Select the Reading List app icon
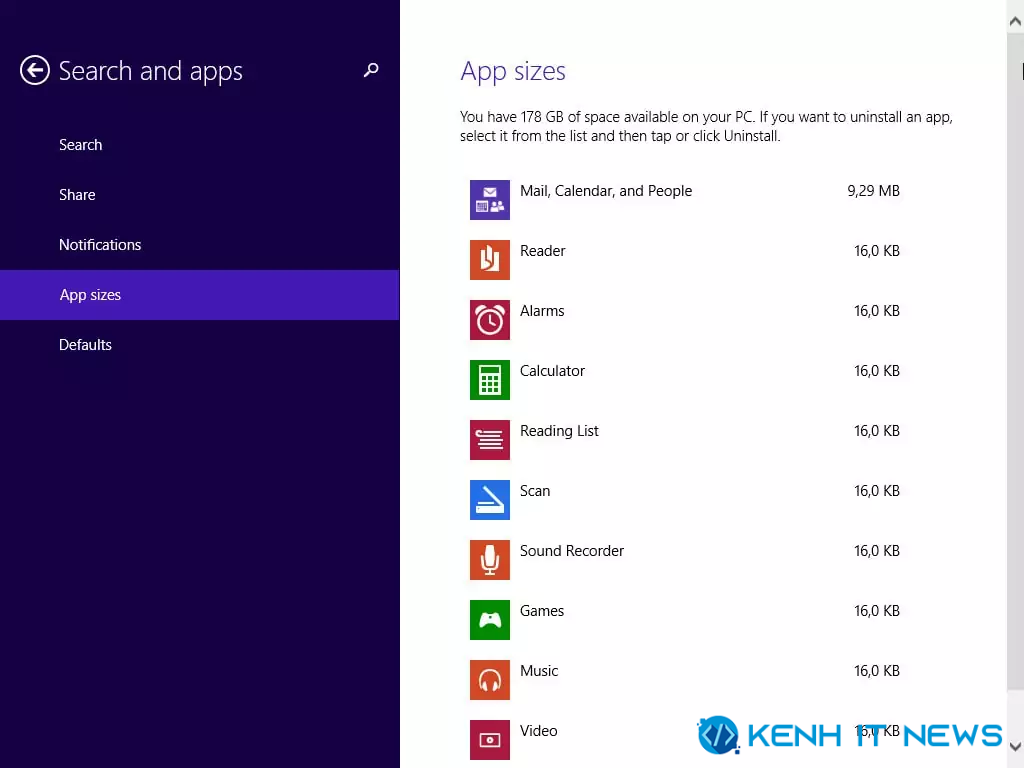The height and width of the screenshot is (768, 1024). tap(490, 440)
